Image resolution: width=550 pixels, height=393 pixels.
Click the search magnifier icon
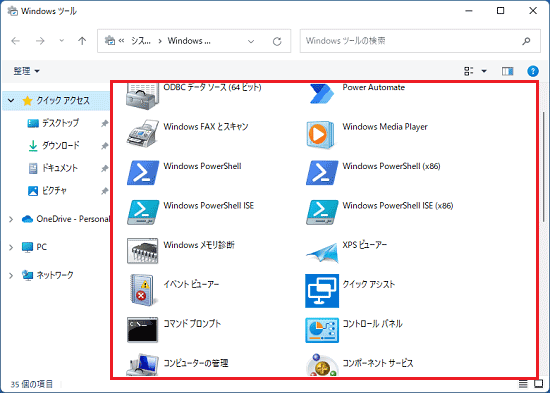click(x=526, y=41)
